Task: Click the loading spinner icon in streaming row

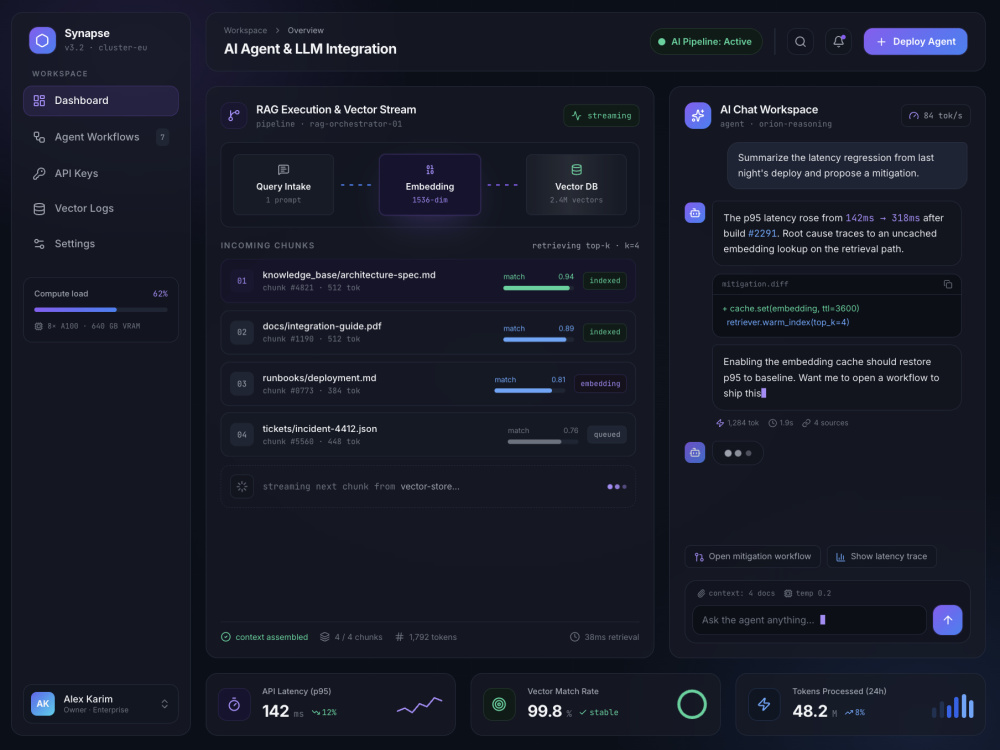Action: pyautogui.click(x=242, y=487)
